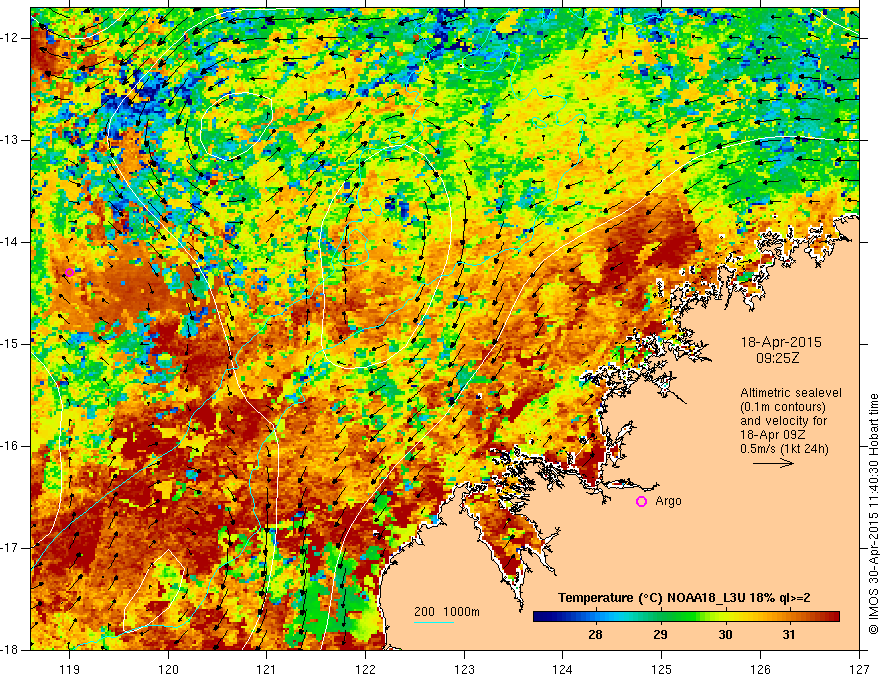This screenshot has width=880, height=680.
Task: Click the 'Argo' legend text
Action: coord(668,501)
